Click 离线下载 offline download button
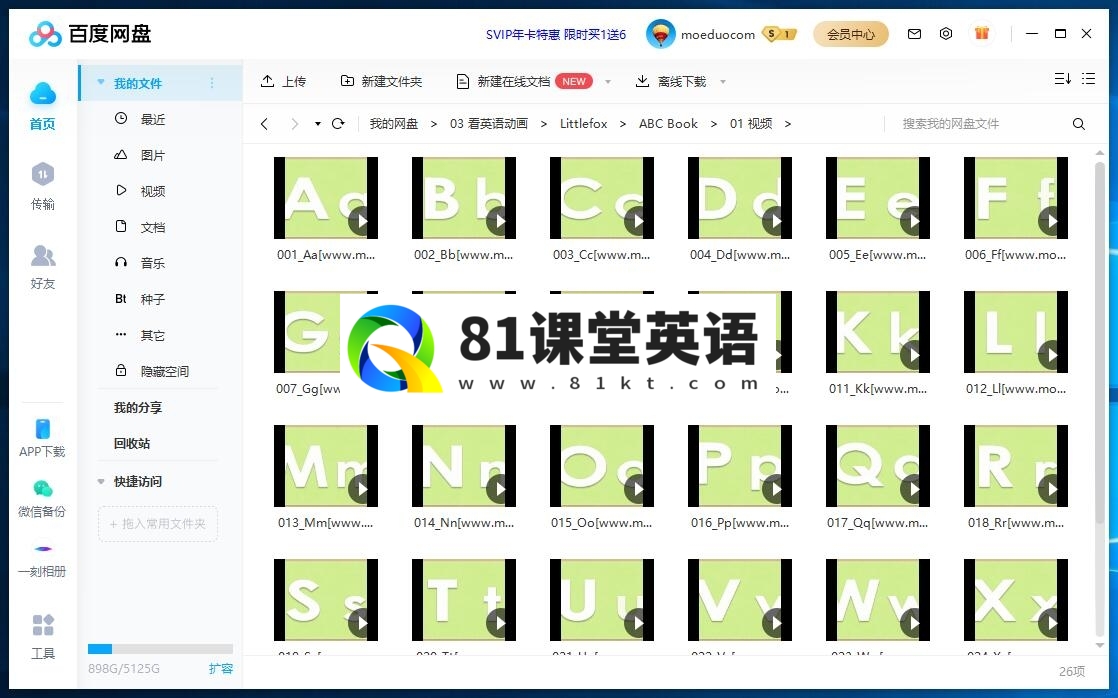Image resolution: width=1118 pixels, height=698 pixels. [671, 81]
